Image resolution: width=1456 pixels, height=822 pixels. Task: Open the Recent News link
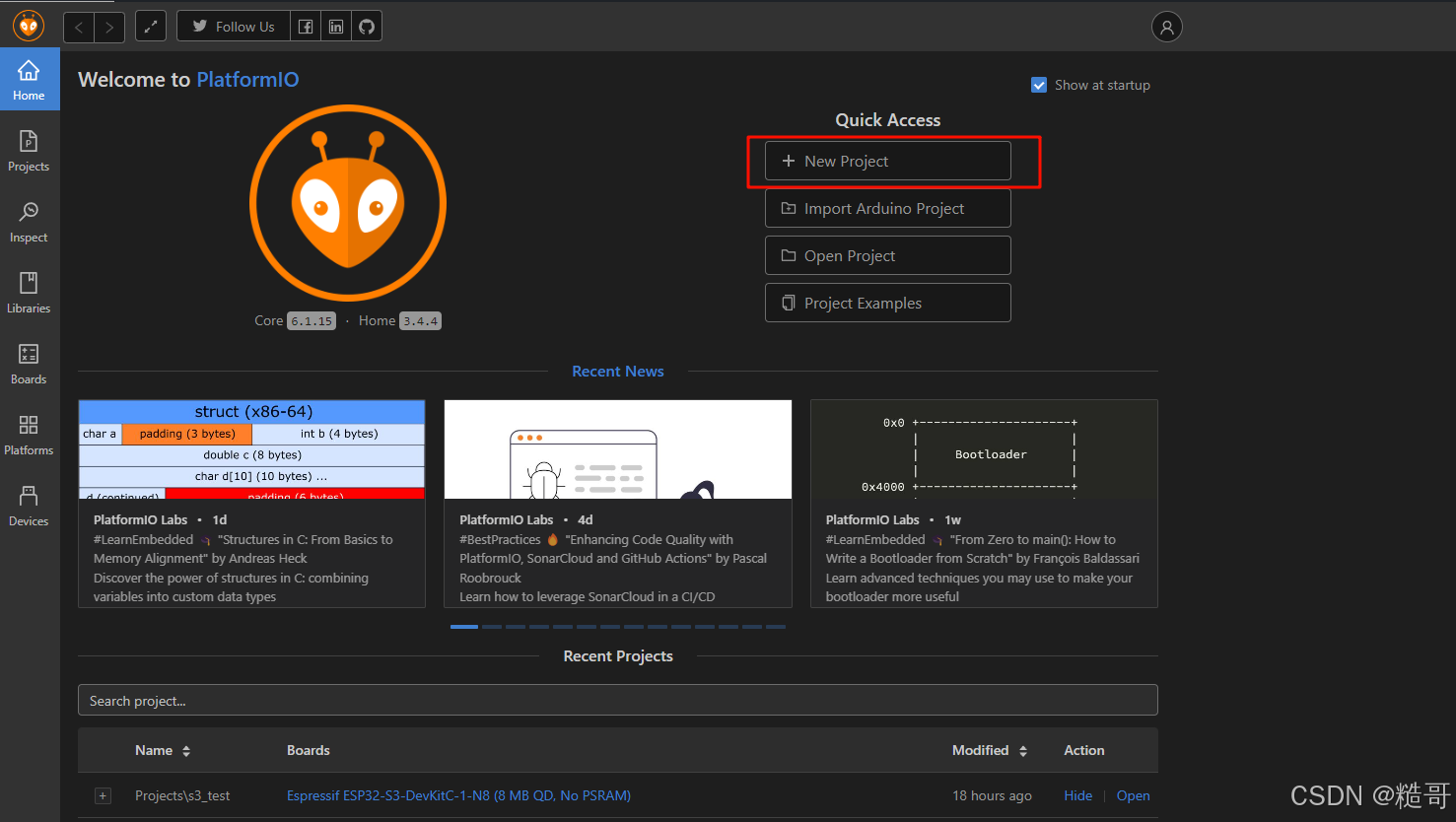coord(618,372)
